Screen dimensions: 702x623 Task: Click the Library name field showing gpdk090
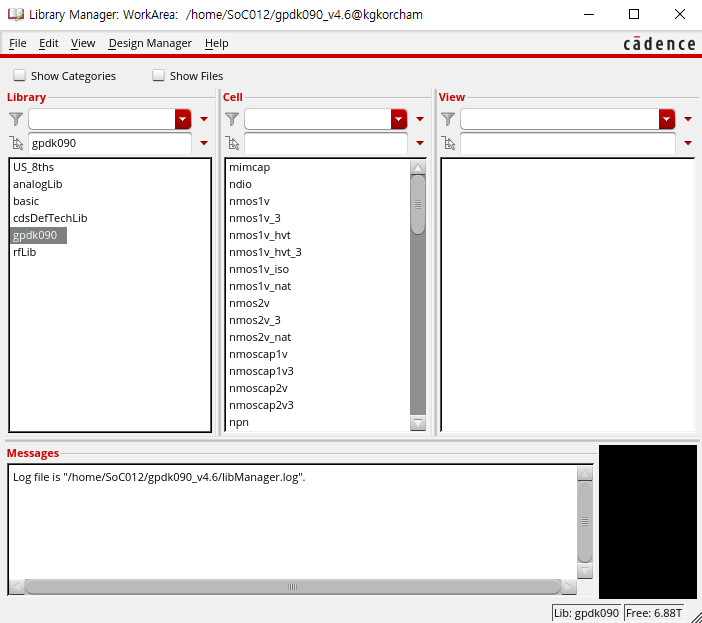point(110,143)
